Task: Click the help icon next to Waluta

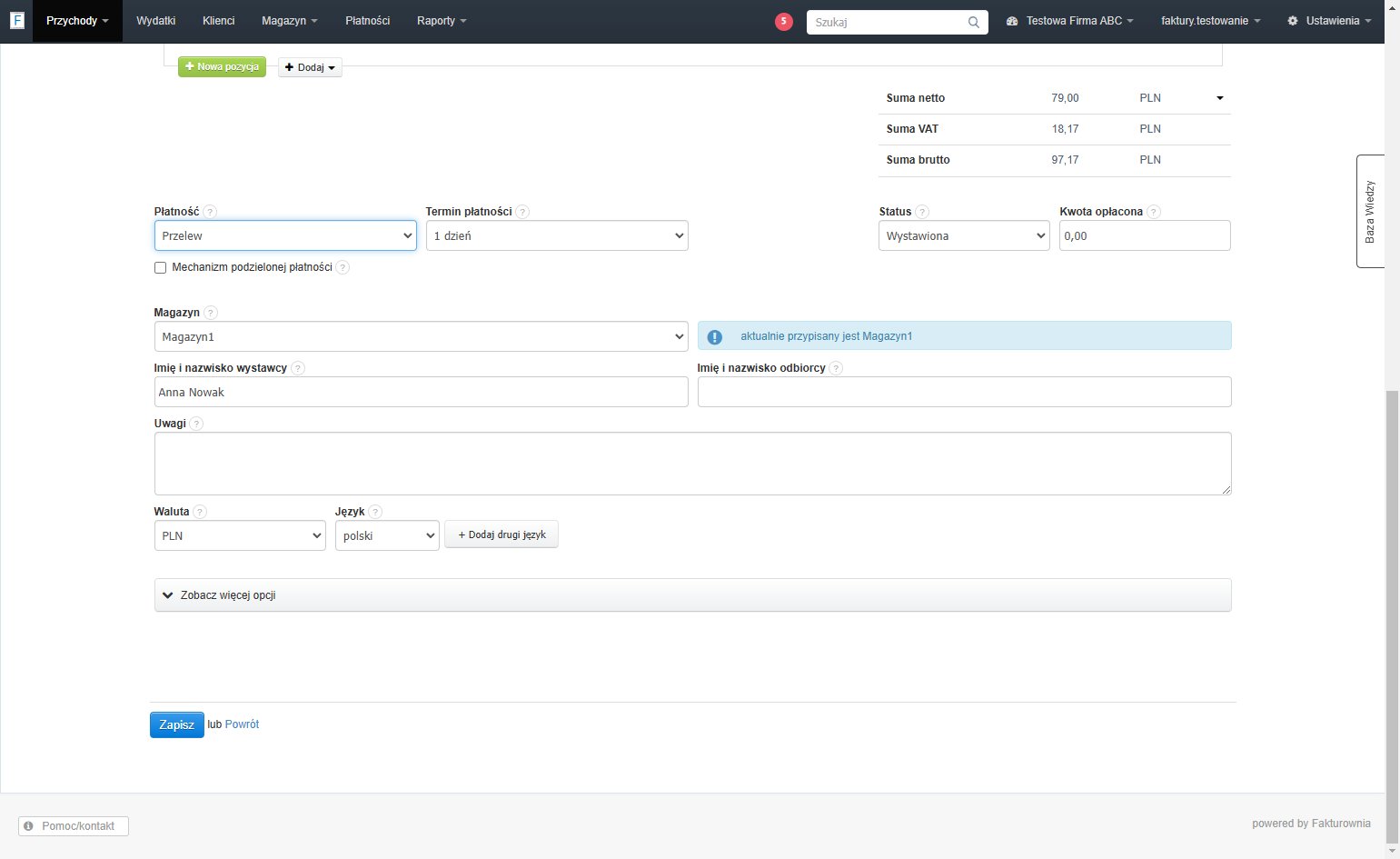Action: [x=200, y=512]
